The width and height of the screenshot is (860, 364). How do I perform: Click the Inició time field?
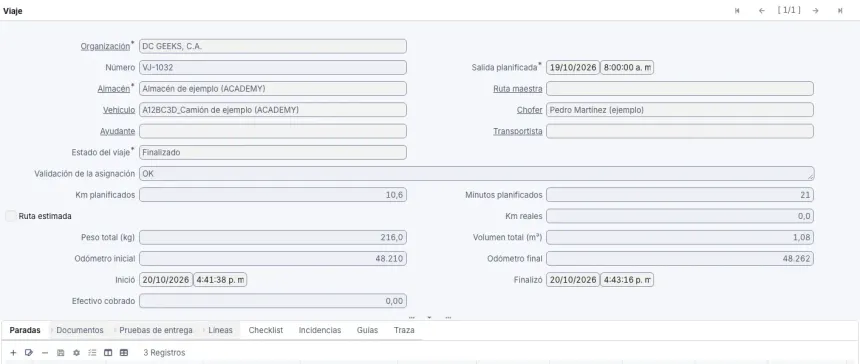click(220, 280)
